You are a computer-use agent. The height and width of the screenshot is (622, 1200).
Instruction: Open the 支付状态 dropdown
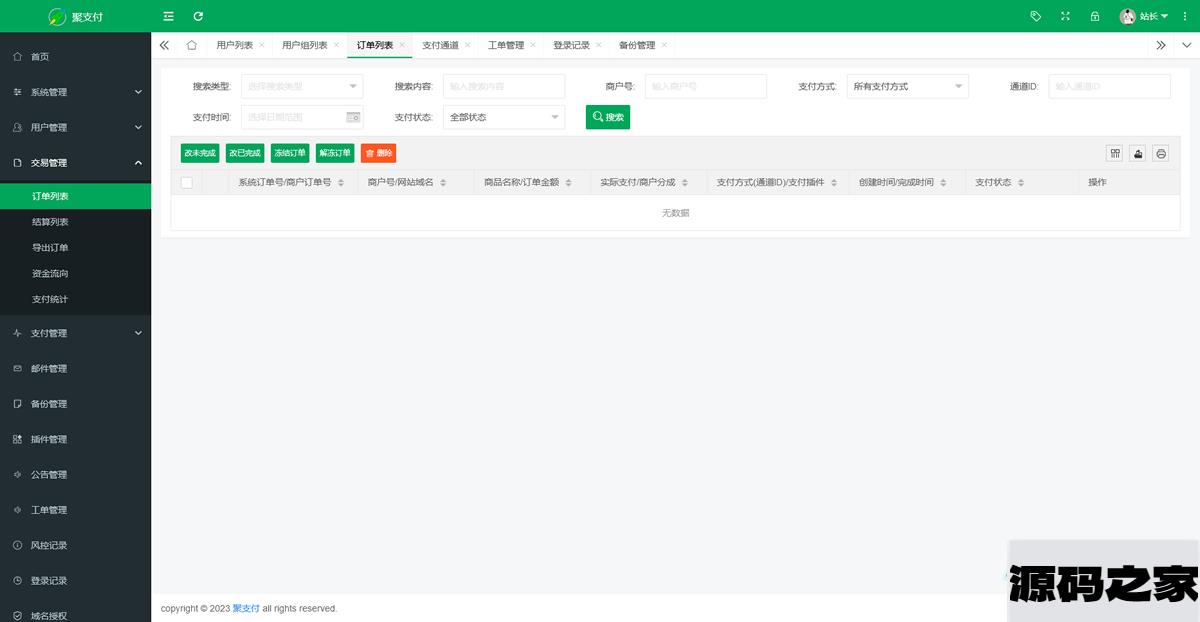[503, 117]
